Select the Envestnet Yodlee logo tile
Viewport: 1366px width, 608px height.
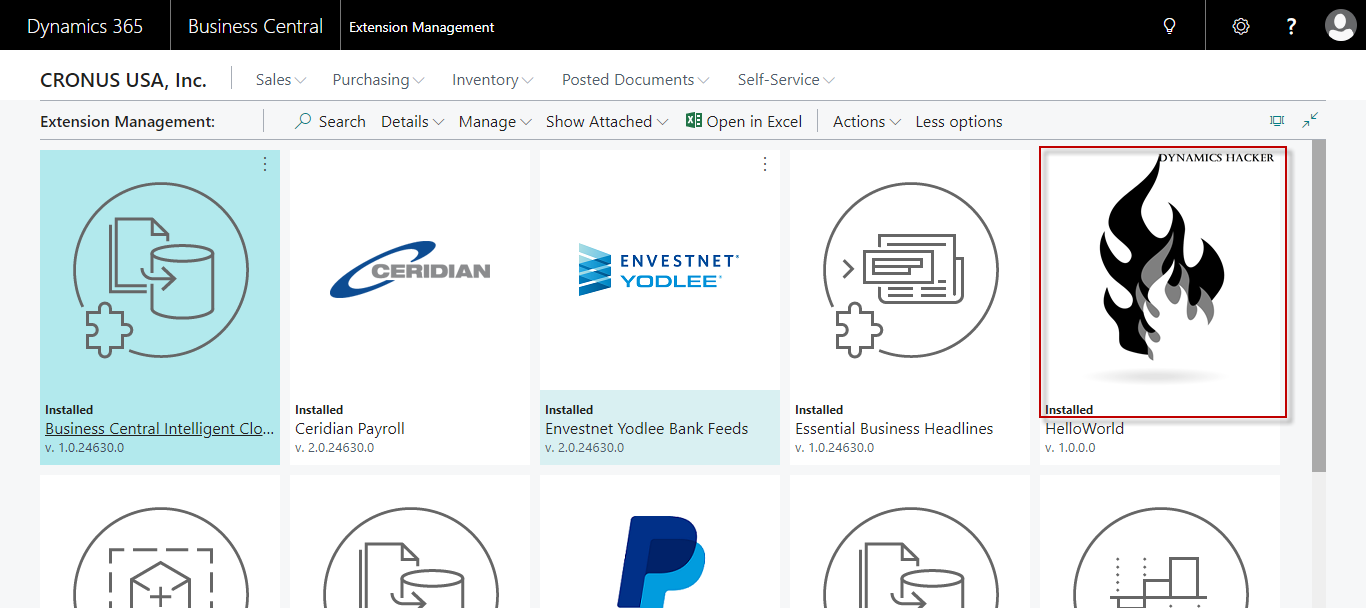(x=660, y=269)
